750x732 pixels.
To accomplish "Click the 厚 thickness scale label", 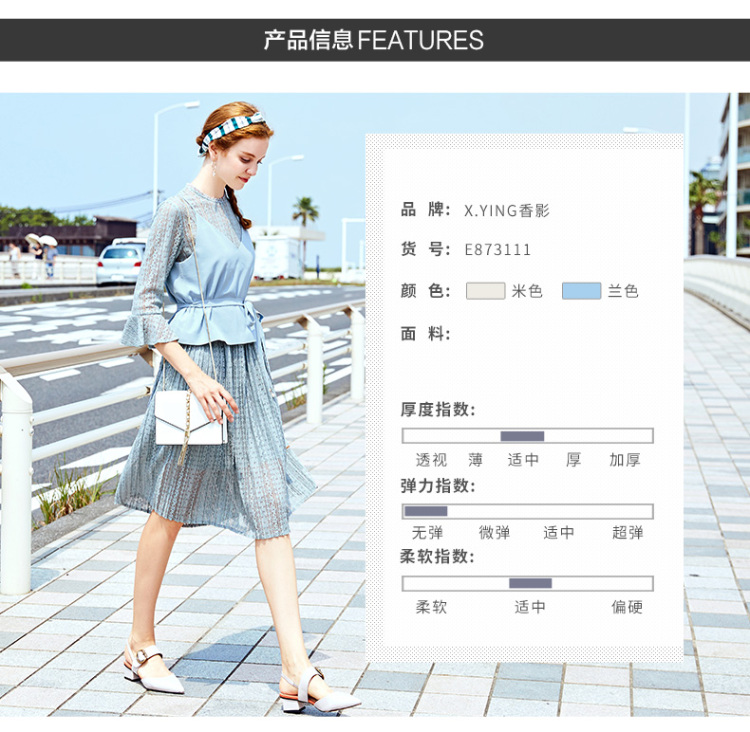I will point(573,460).
